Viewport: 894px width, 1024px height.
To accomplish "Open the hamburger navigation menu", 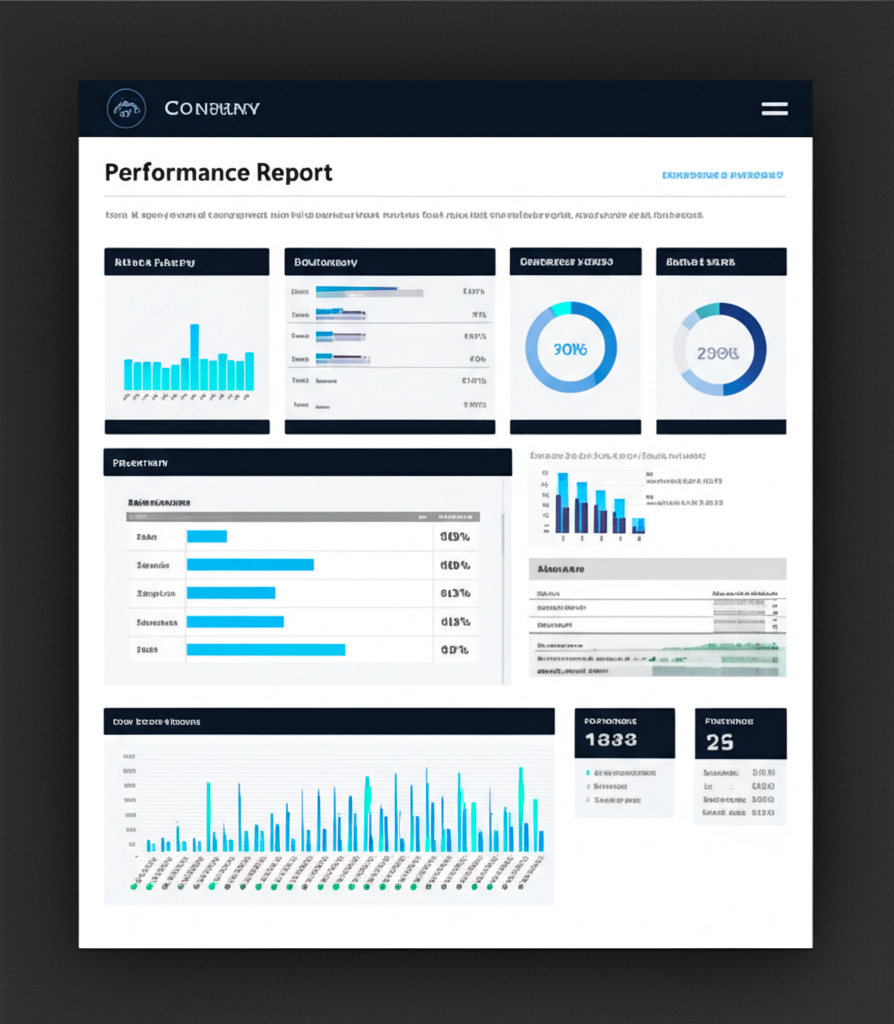I will [x=774, y=109].
